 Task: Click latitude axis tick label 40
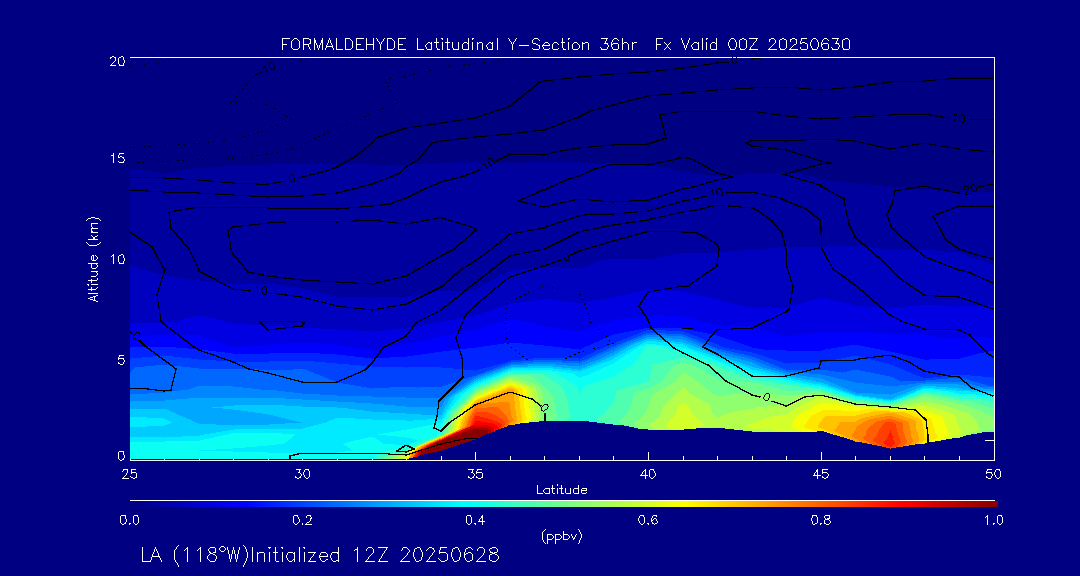[x=648, y=473]
